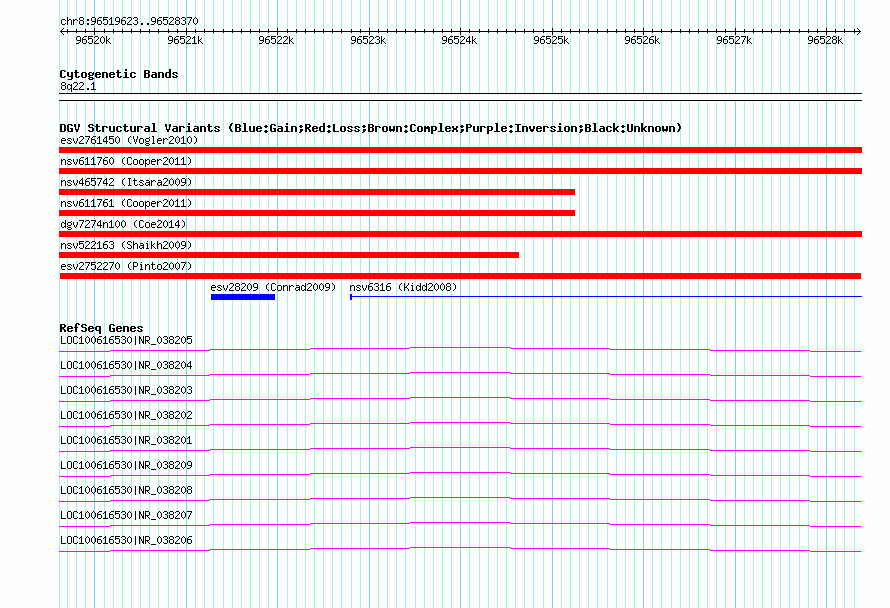Click the ruler's left arrow end
Image resolution: width=890 pixels, height=608 pixels.
tap(62, 32)
